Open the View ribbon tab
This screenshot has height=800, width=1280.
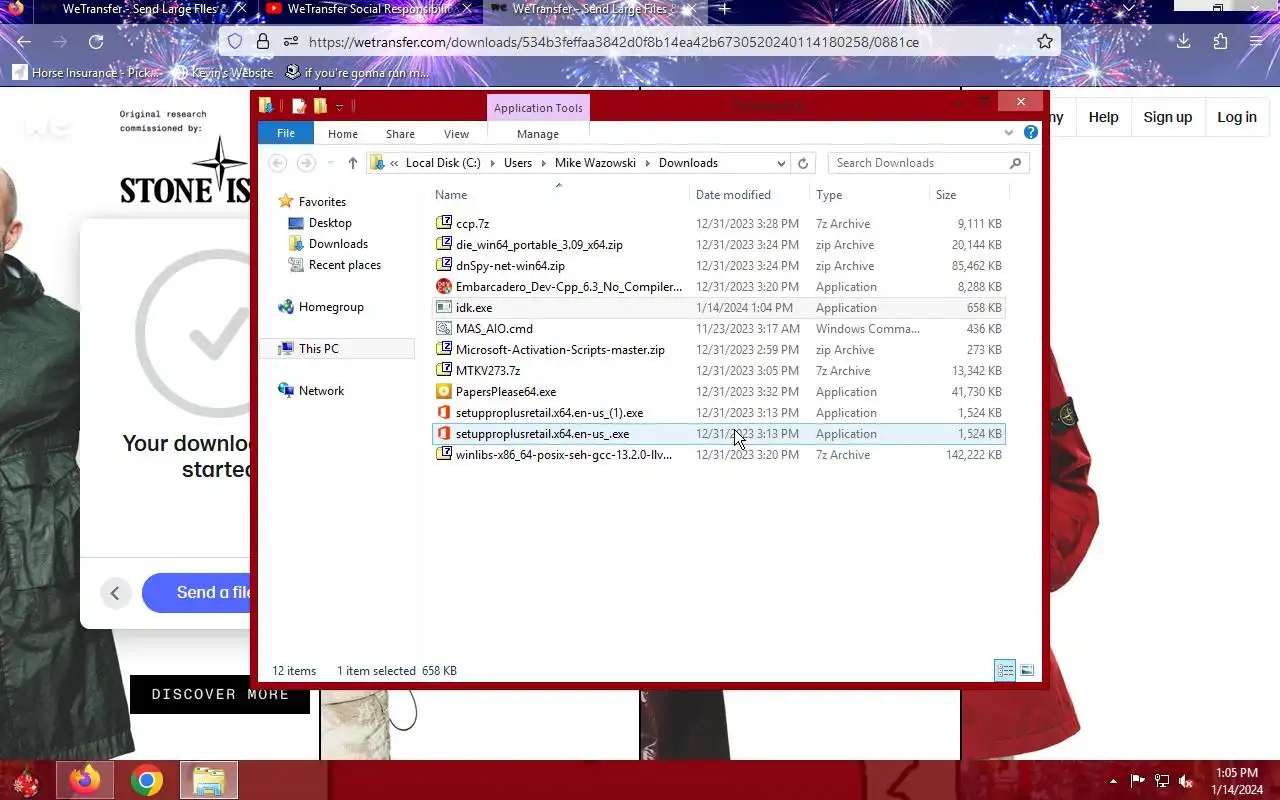pos(456,134)
